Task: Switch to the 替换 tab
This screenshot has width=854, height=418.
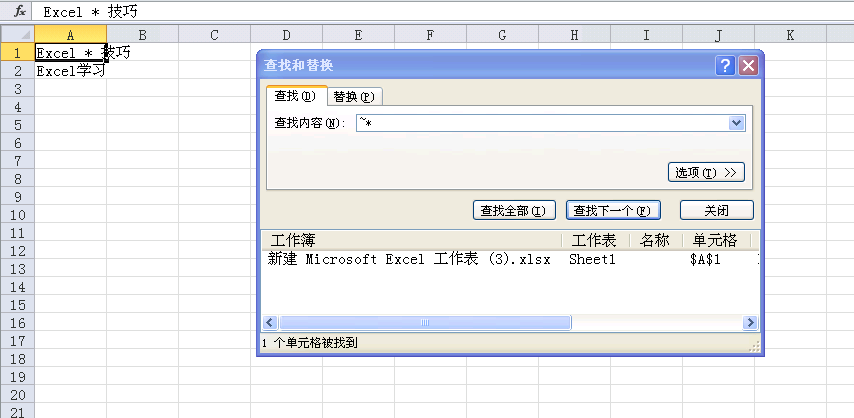Action: tap(354, 97)
